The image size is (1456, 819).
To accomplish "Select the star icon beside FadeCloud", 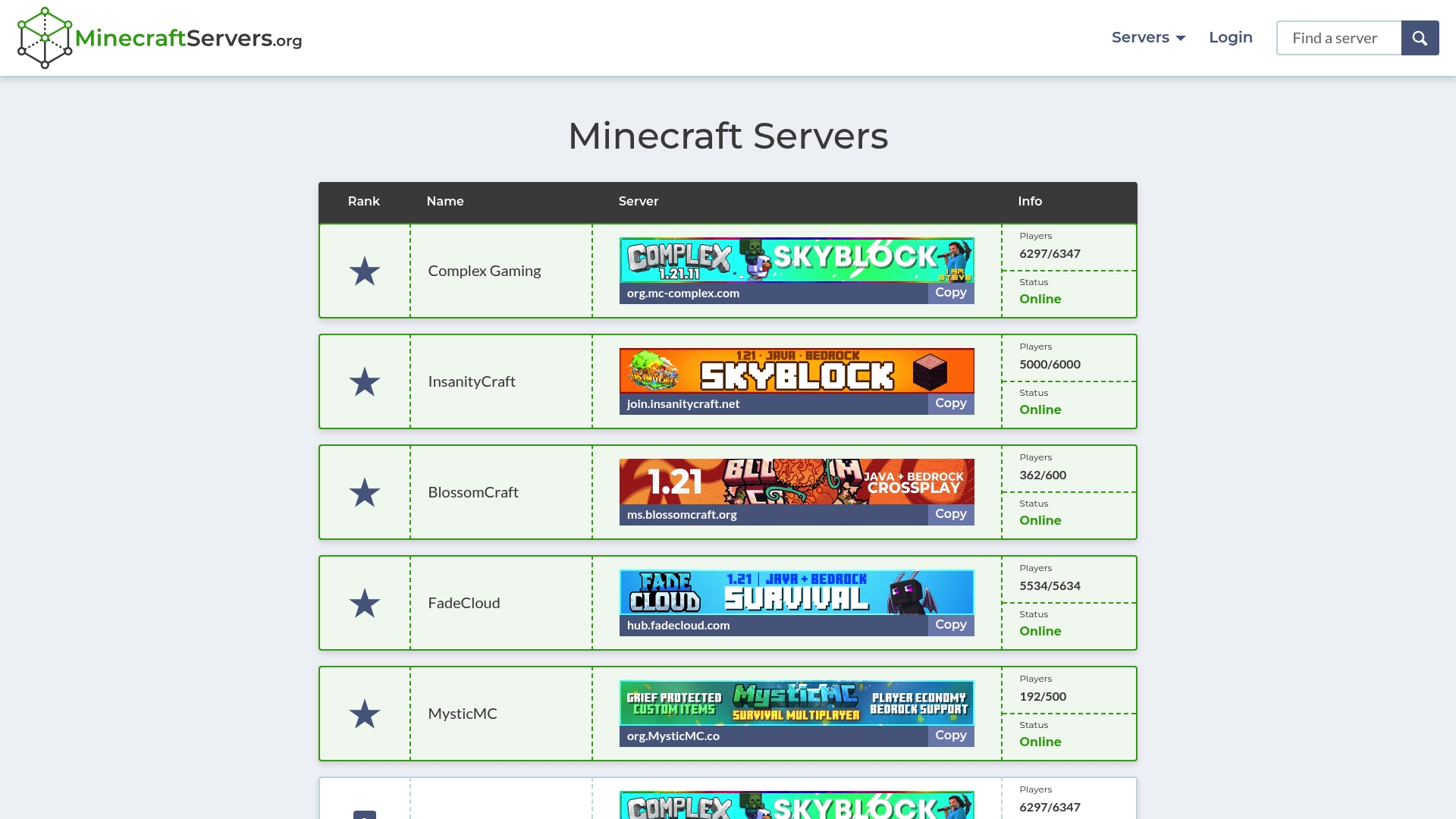I will pos(365,603).
